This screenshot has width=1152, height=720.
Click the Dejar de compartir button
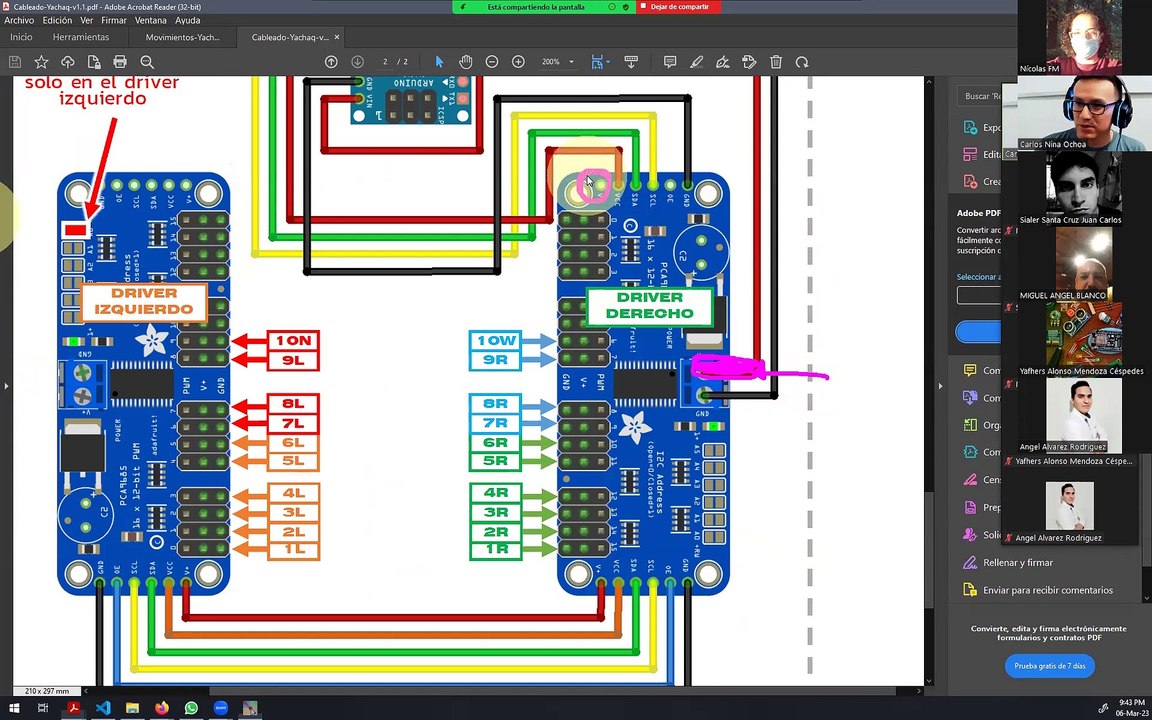(x=679, y=7)
